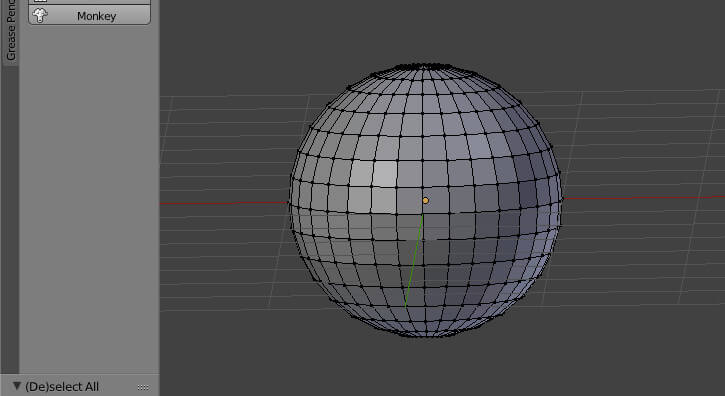The image size is (725, 396).
Task: Click the monkey head icon
Action: click(x=40, y=16)
